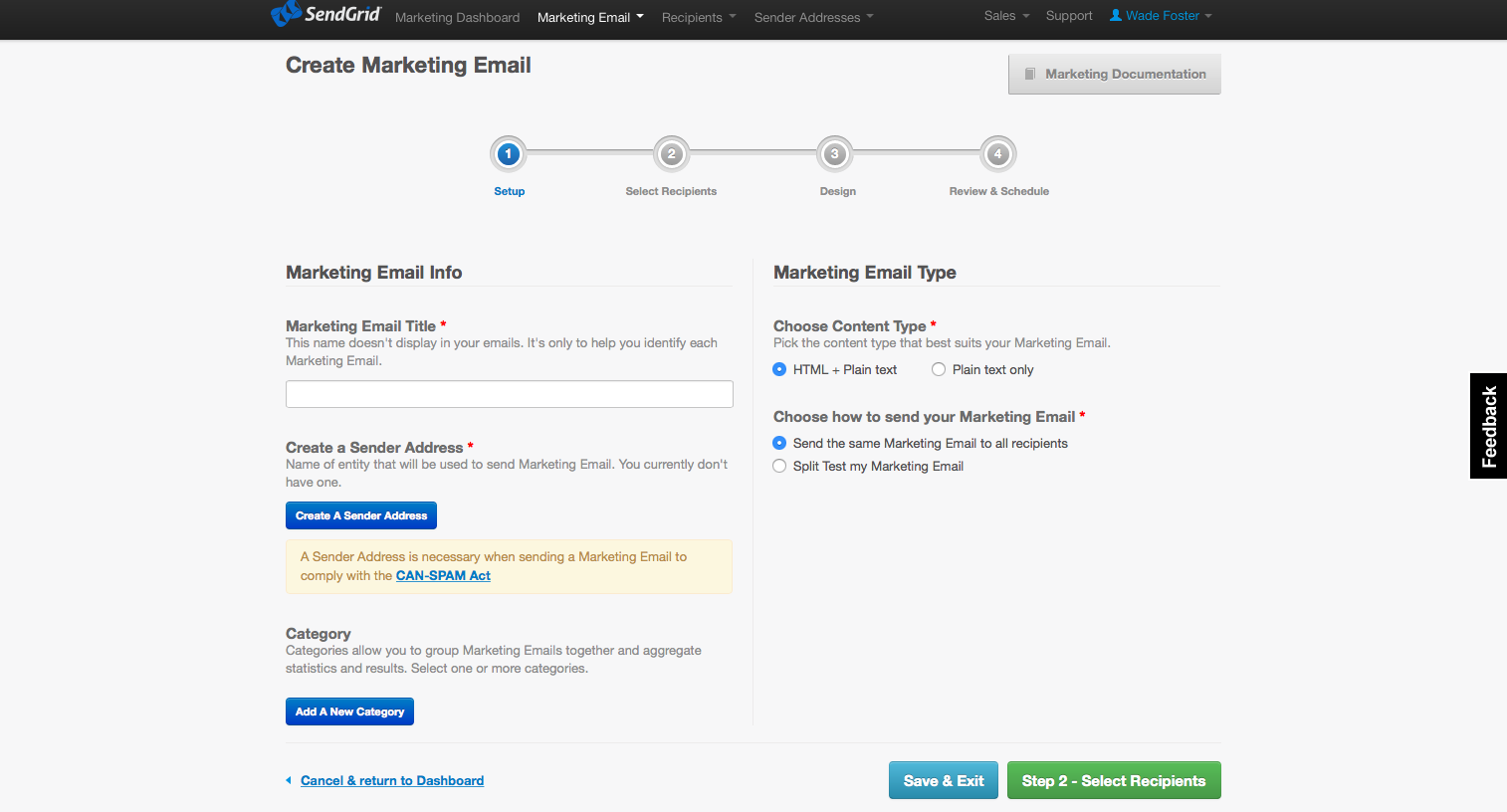Select Plain text only option
Screen dimensions: 1507x812
939,369
